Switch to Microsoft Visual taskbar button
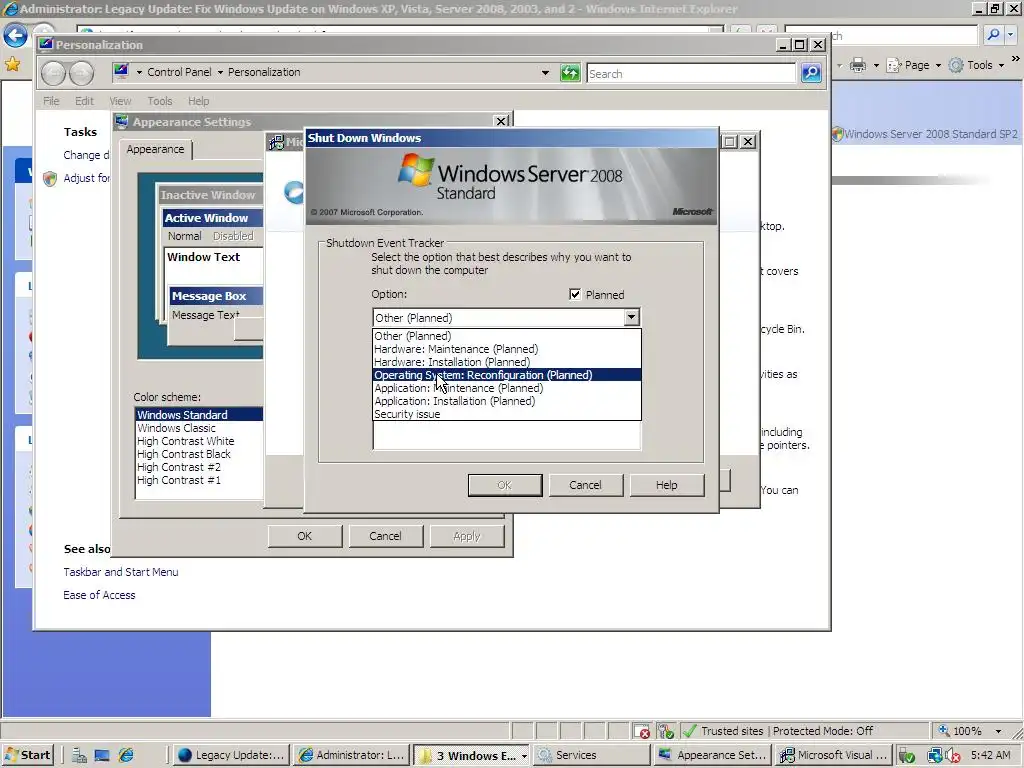The image size is (1024, 768). pyautogui.click(x=833, y=755)
